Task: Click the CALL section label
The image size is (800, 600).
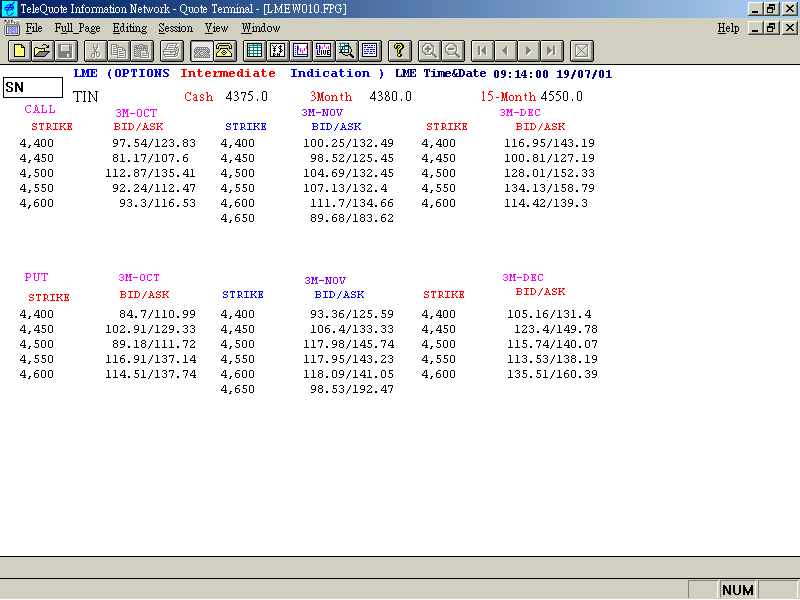Action: click(40, 109)
